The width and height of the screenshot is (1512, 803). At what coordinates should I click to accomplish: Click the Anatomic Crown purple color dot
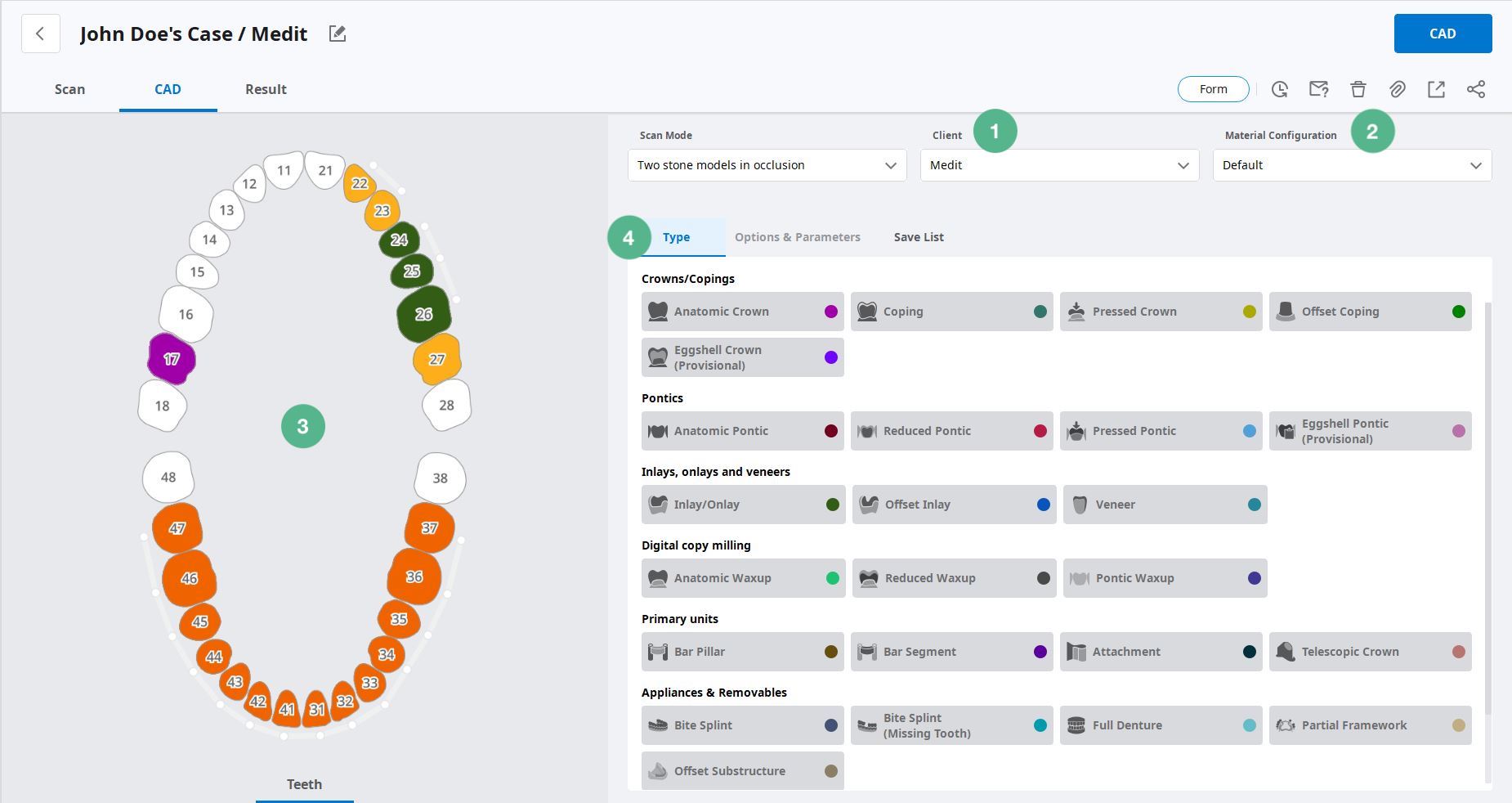[831, 312]
